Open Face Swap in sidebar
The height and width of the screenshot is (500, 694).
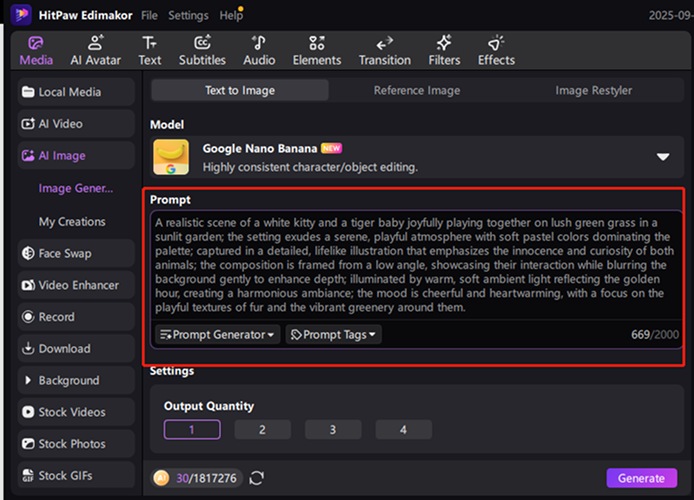tap(76, 254)
